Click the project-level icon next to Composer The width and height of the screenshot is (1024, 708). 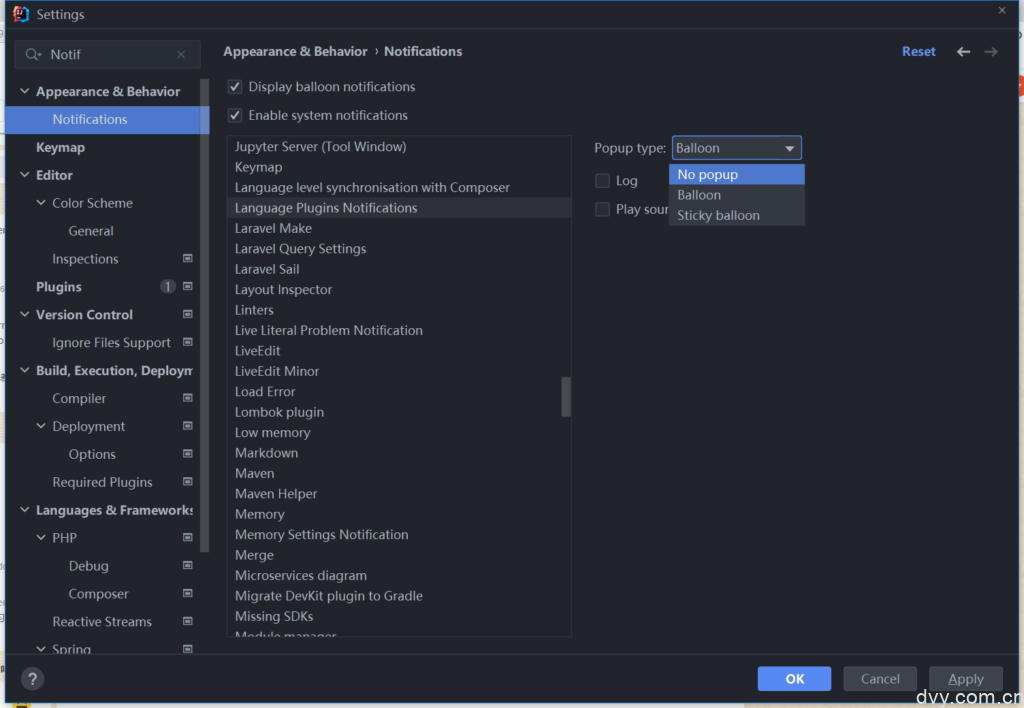coord(187,593)
